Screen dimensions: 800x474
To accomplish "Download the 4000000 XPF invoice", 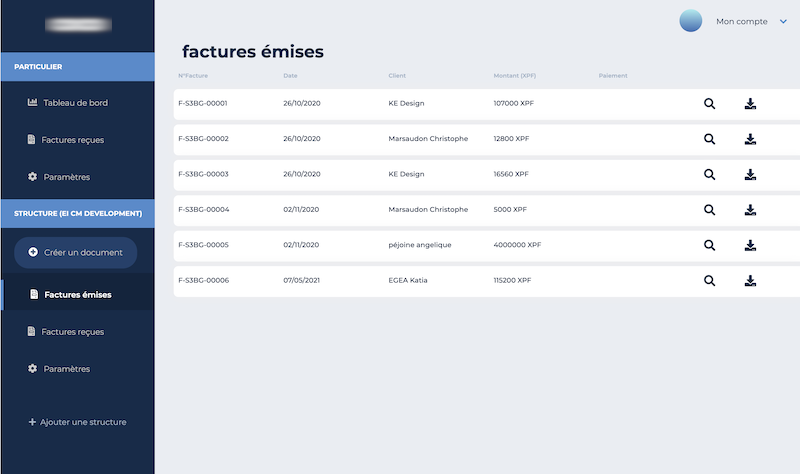I will pos(750,245).
